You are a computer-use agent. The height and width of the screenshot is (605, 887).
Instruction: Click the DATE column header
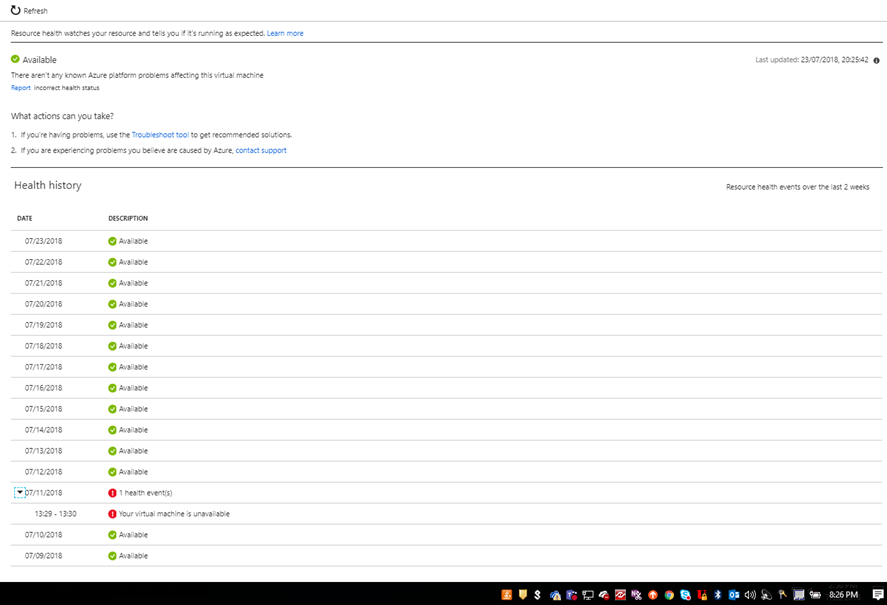24,218
